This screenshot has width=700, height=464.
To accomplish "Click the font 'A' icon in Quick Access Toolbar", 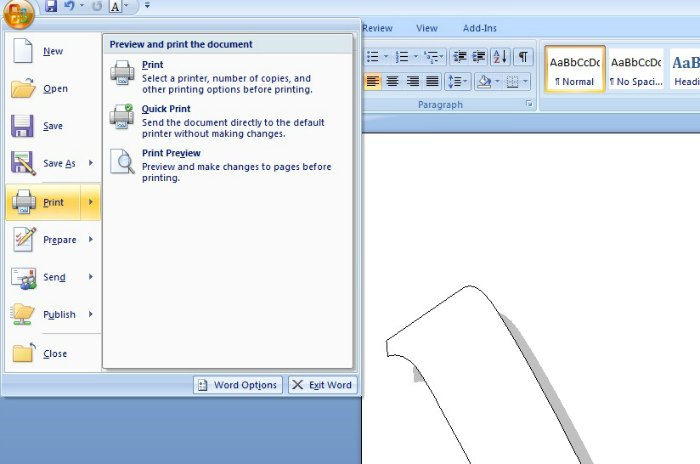I will point(115,6).
